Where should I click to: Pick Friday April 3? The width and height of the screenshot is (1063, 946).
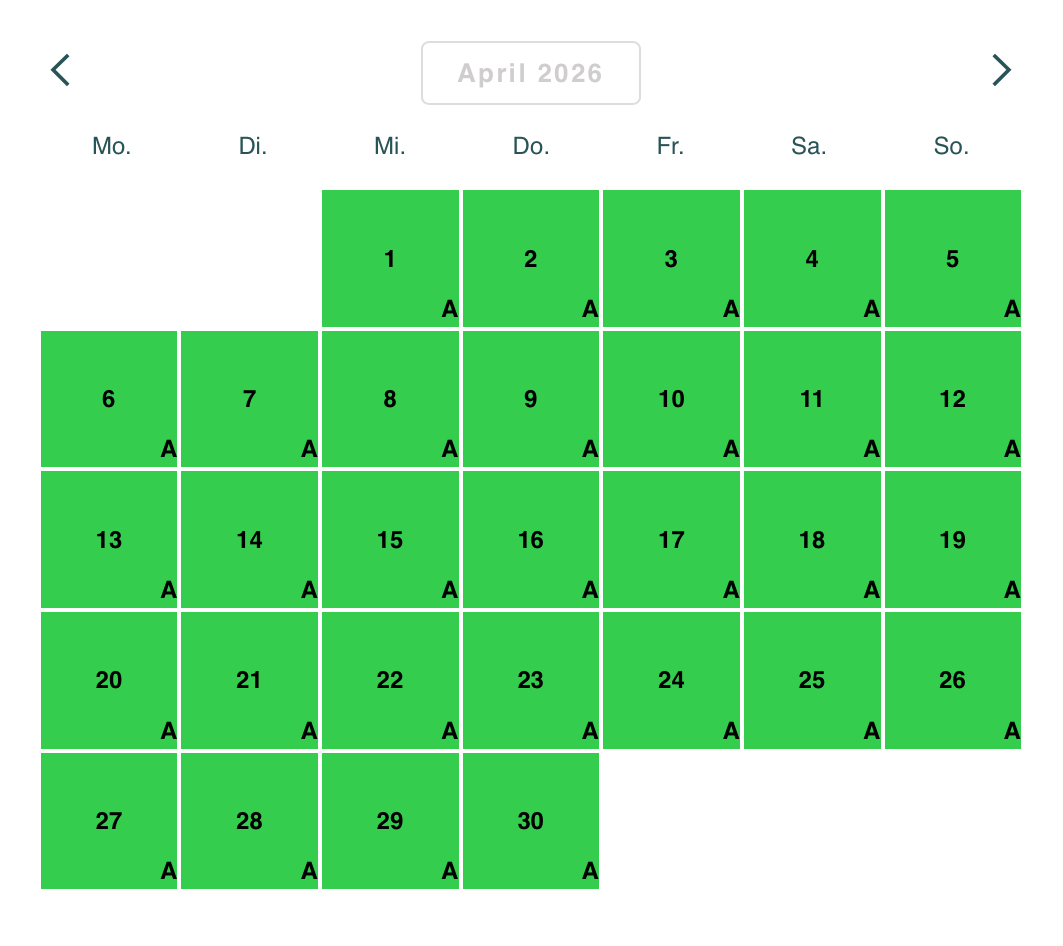pyautogui.click(x=671, y=259)
